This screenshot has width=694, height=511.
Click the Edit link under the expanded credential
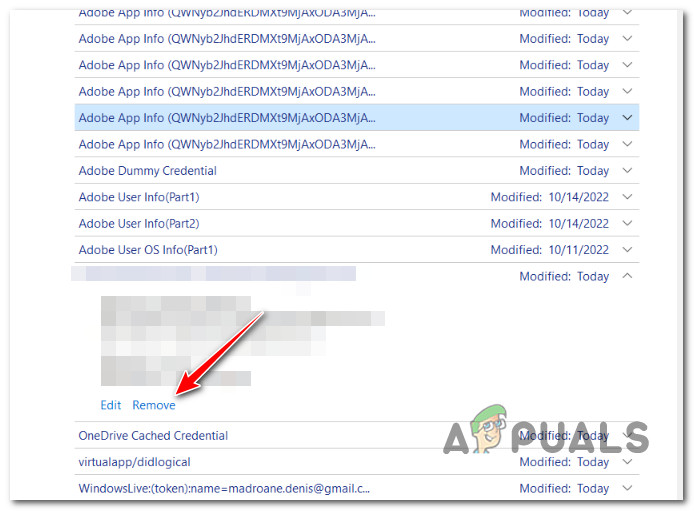click(x=111, y=405)
